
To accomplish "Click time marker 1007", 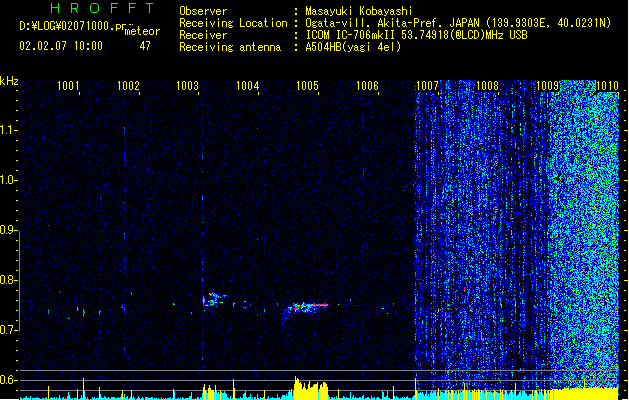I will tap(427, 85).
